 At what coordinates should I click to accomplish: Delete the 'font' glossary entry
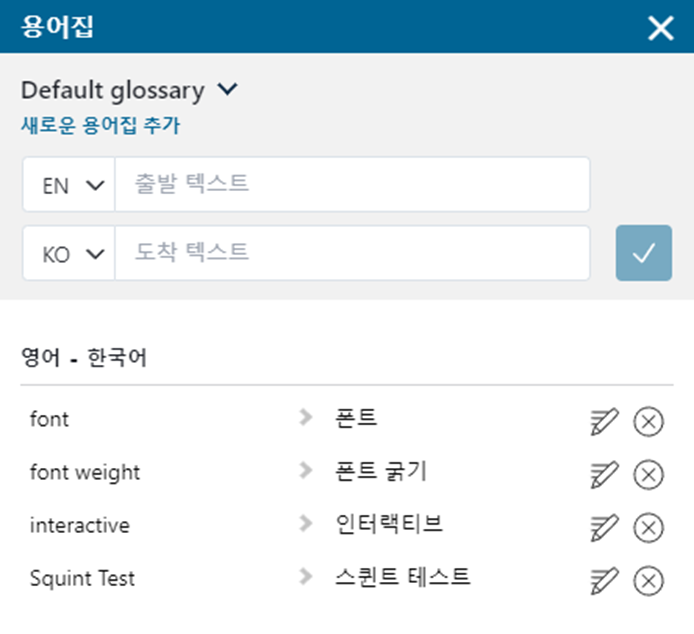649,421
